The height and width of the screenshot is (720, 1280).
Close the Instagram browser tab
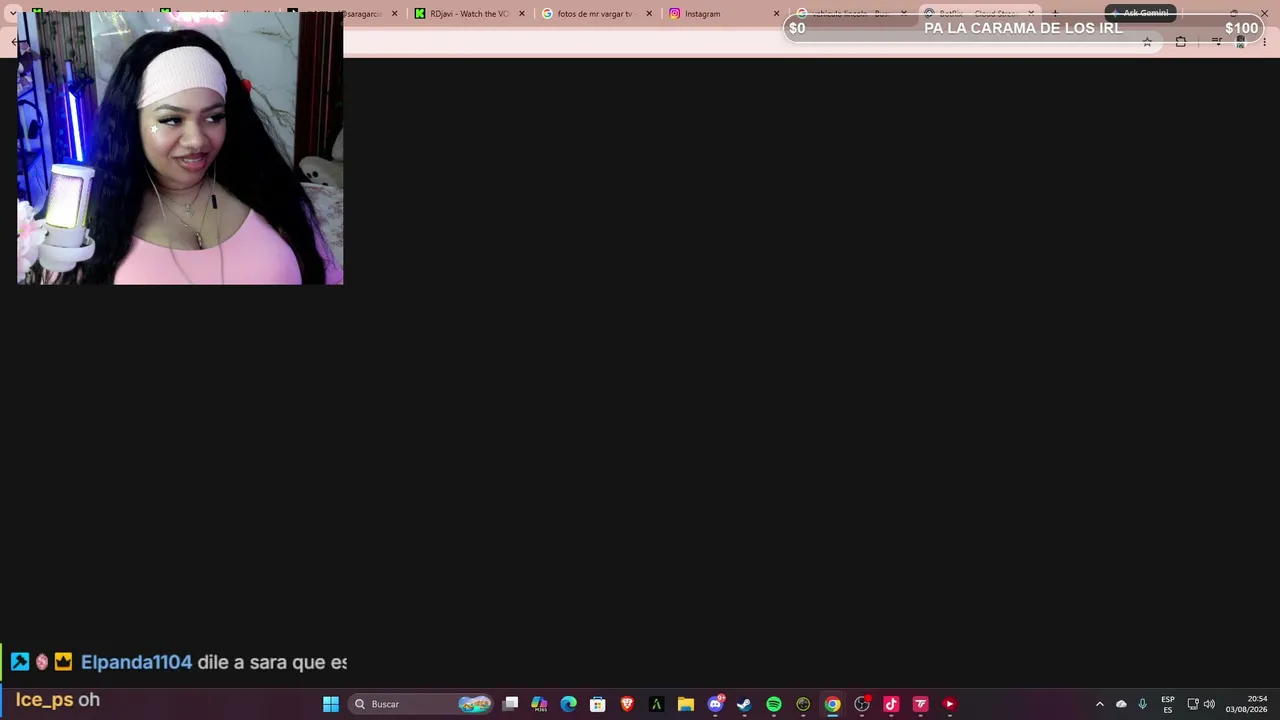tap(776, 14)
